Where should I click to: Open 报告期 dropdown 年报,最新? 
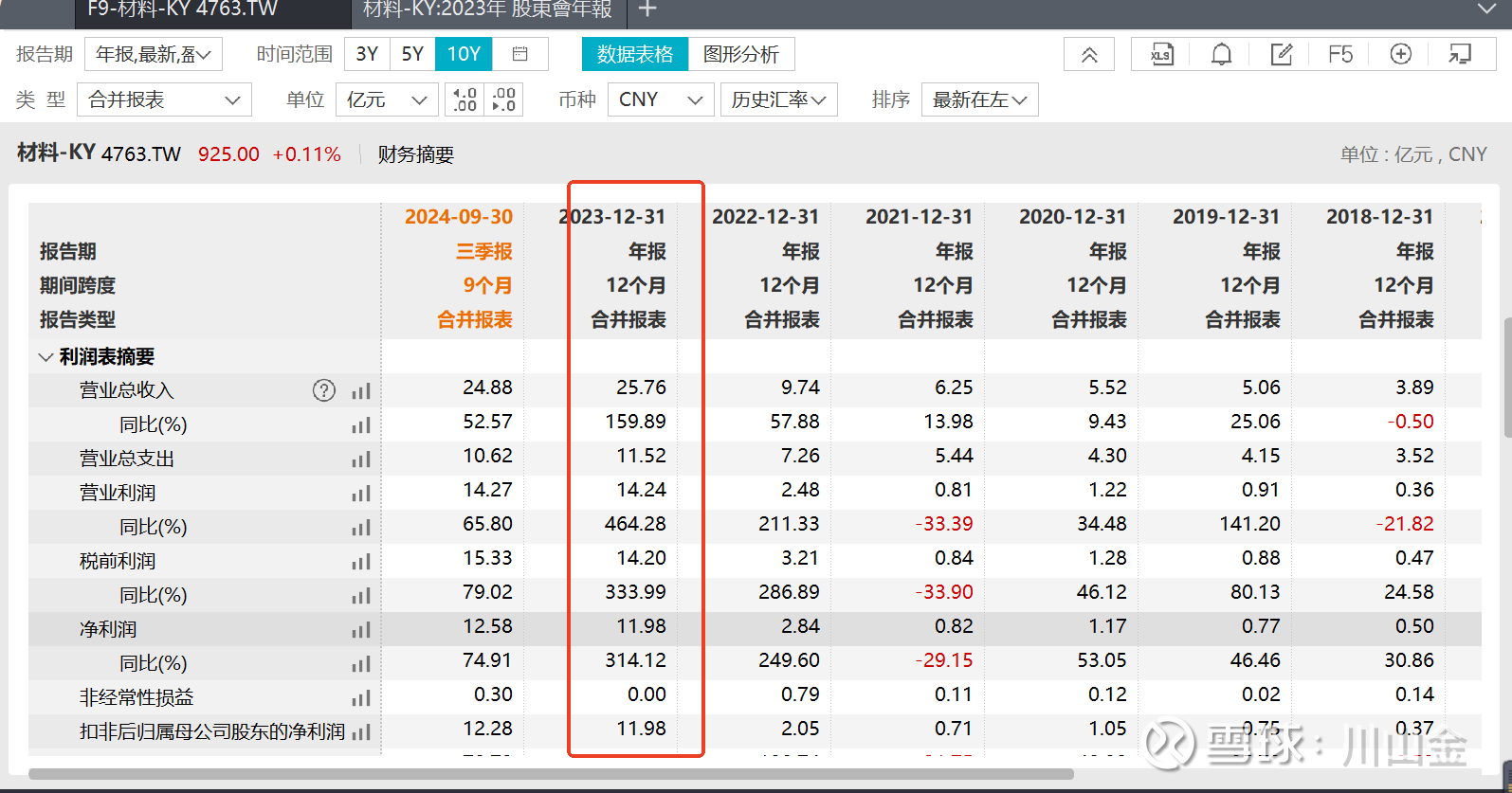pyautogui.click(x=154, y=54)
